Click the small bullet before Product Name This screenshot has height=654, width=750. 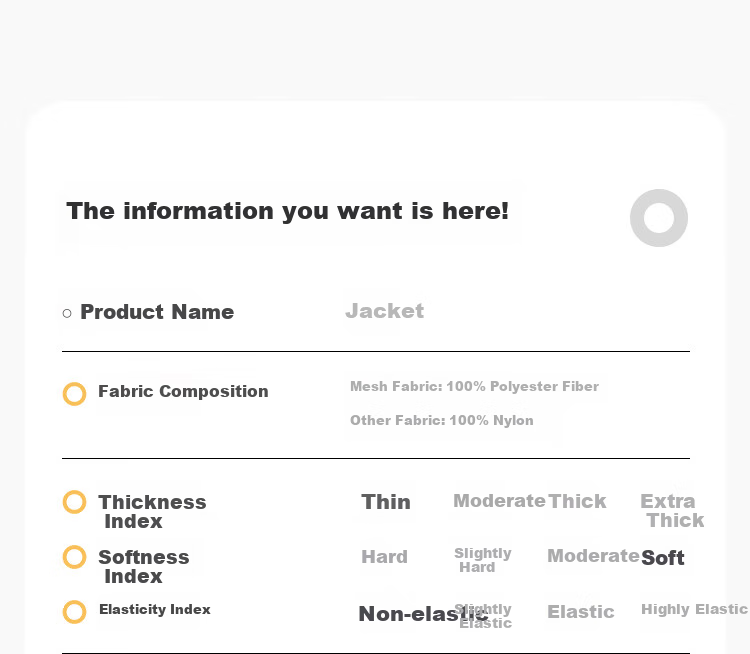pos(67,313)
